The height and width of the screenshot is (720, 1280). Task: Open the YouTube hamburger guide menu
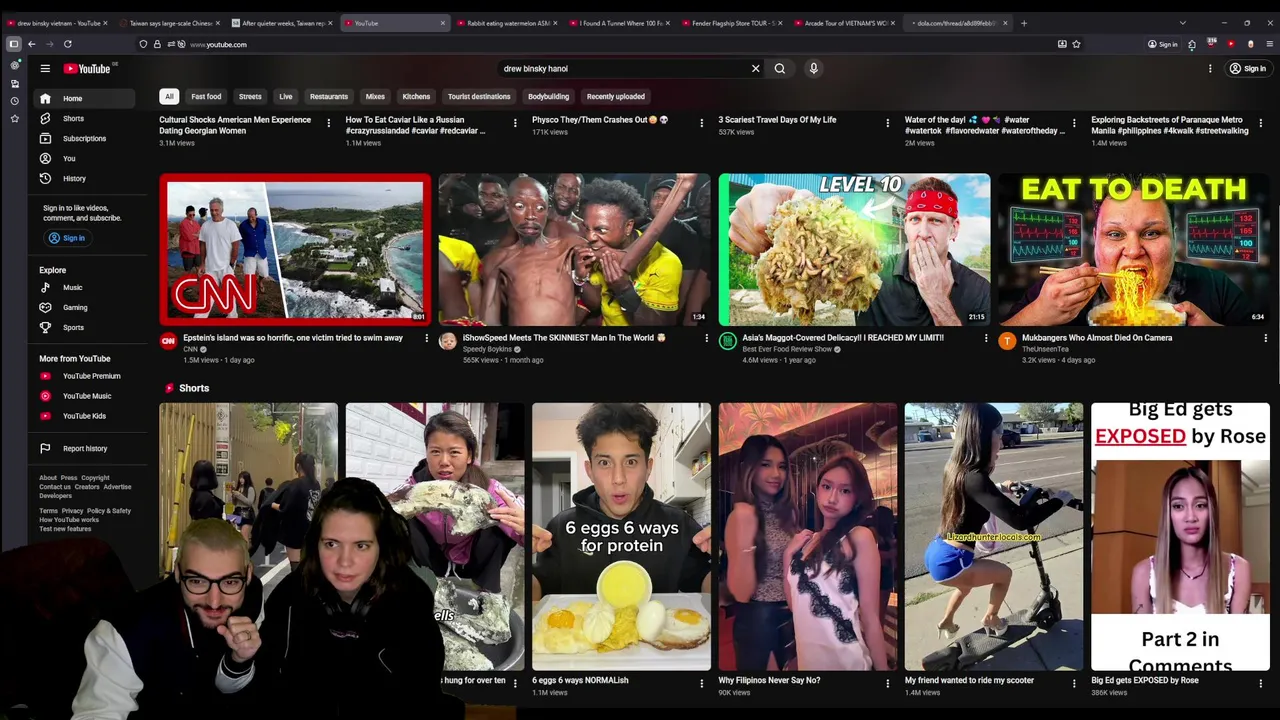click(45, 68)
